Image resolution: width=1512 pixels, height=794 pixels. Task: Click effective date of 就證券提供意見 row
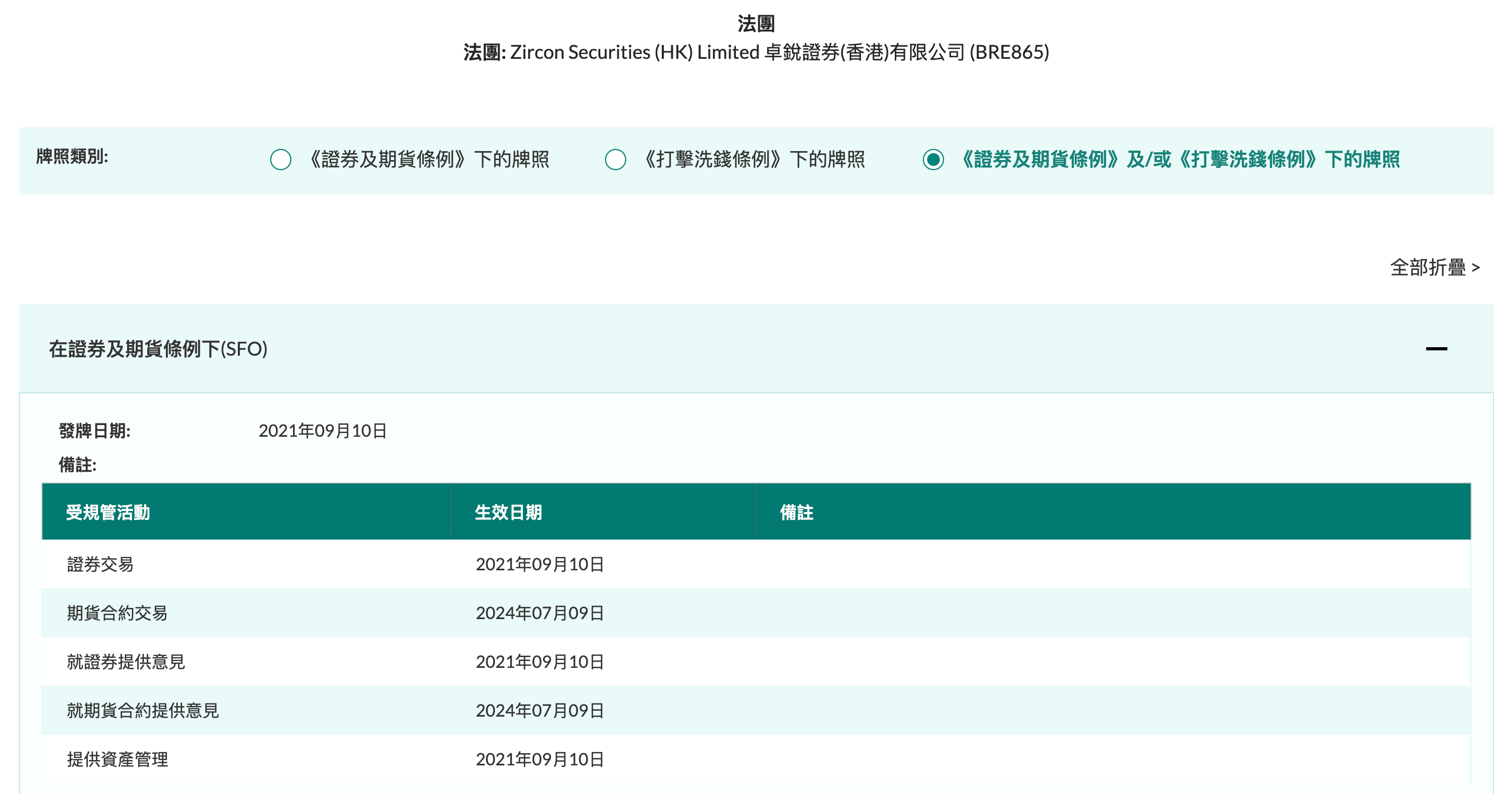tap(539, 663)
